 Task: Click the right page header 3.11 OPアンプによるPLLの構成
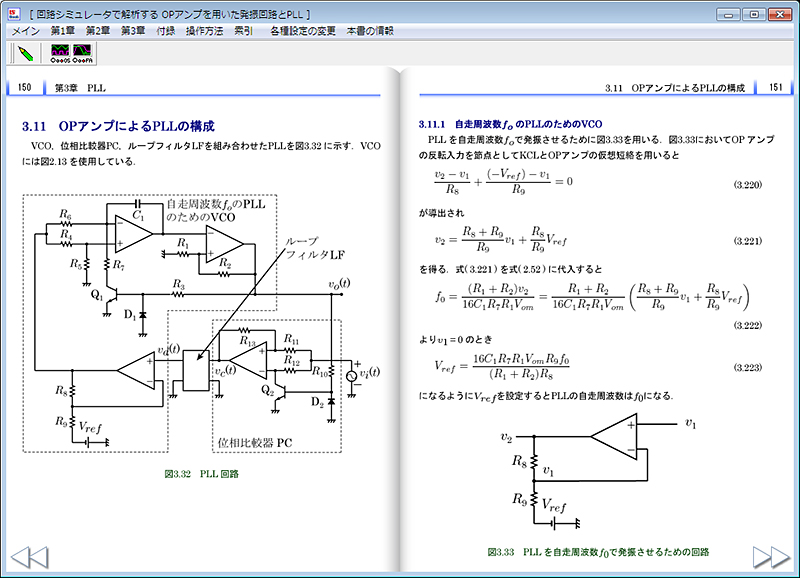[674, 88]
